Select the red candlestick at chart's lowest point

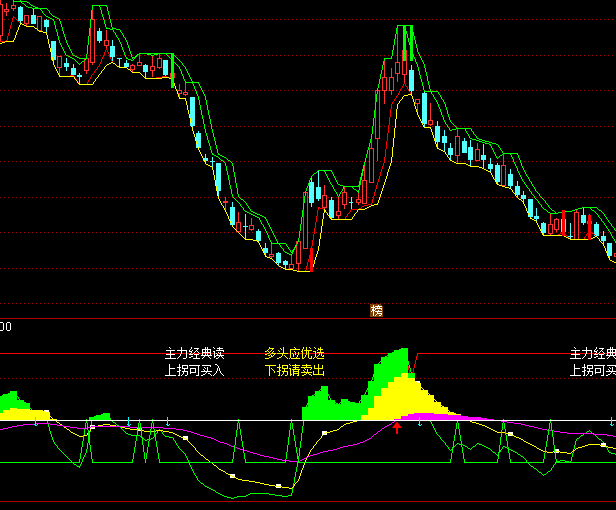[x=309, y=262]
